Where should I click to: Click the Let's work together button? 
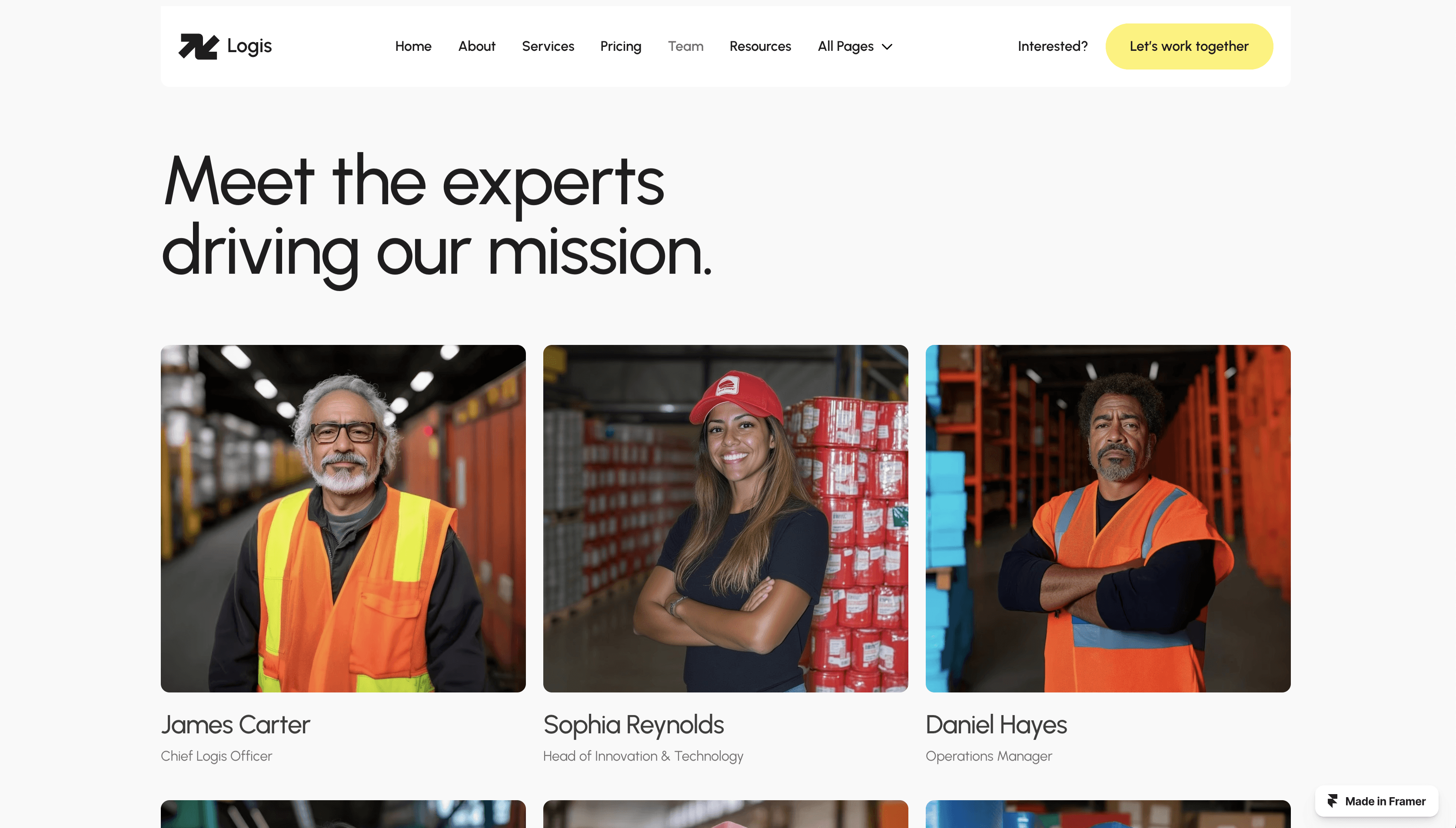[x=1189, y=46]
